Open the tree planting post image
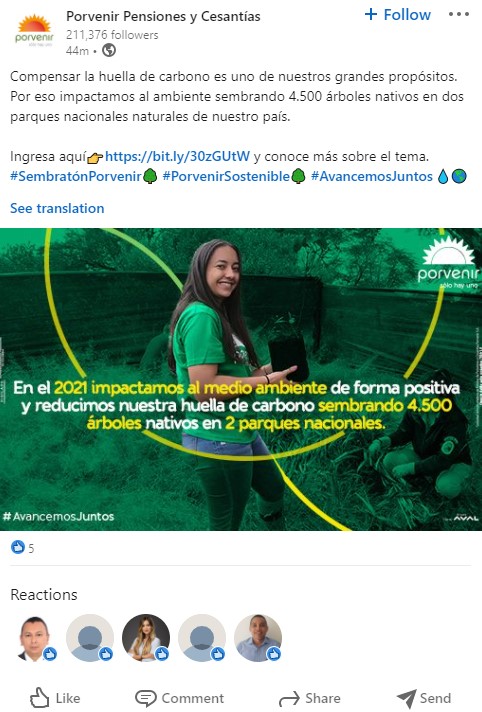 pyautogui.click(x=241, y=379)
